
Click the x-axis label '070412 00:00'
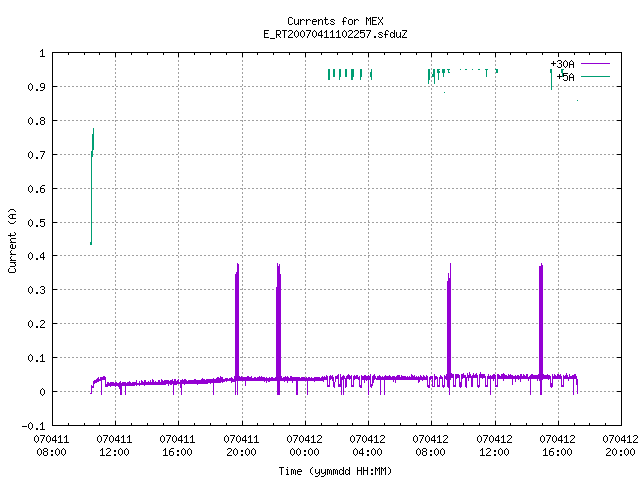pyautogui.click(x=304, y=446)
